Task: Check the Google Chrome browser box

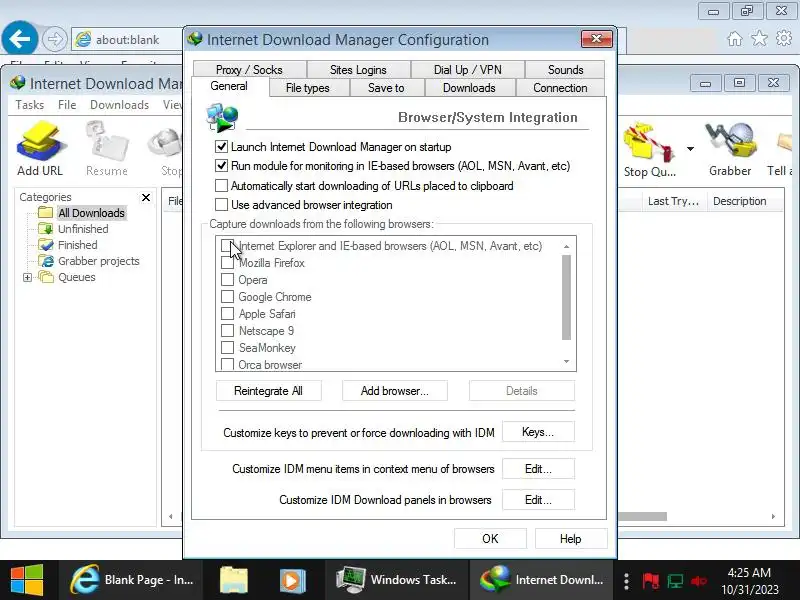Action: [227, 296]
